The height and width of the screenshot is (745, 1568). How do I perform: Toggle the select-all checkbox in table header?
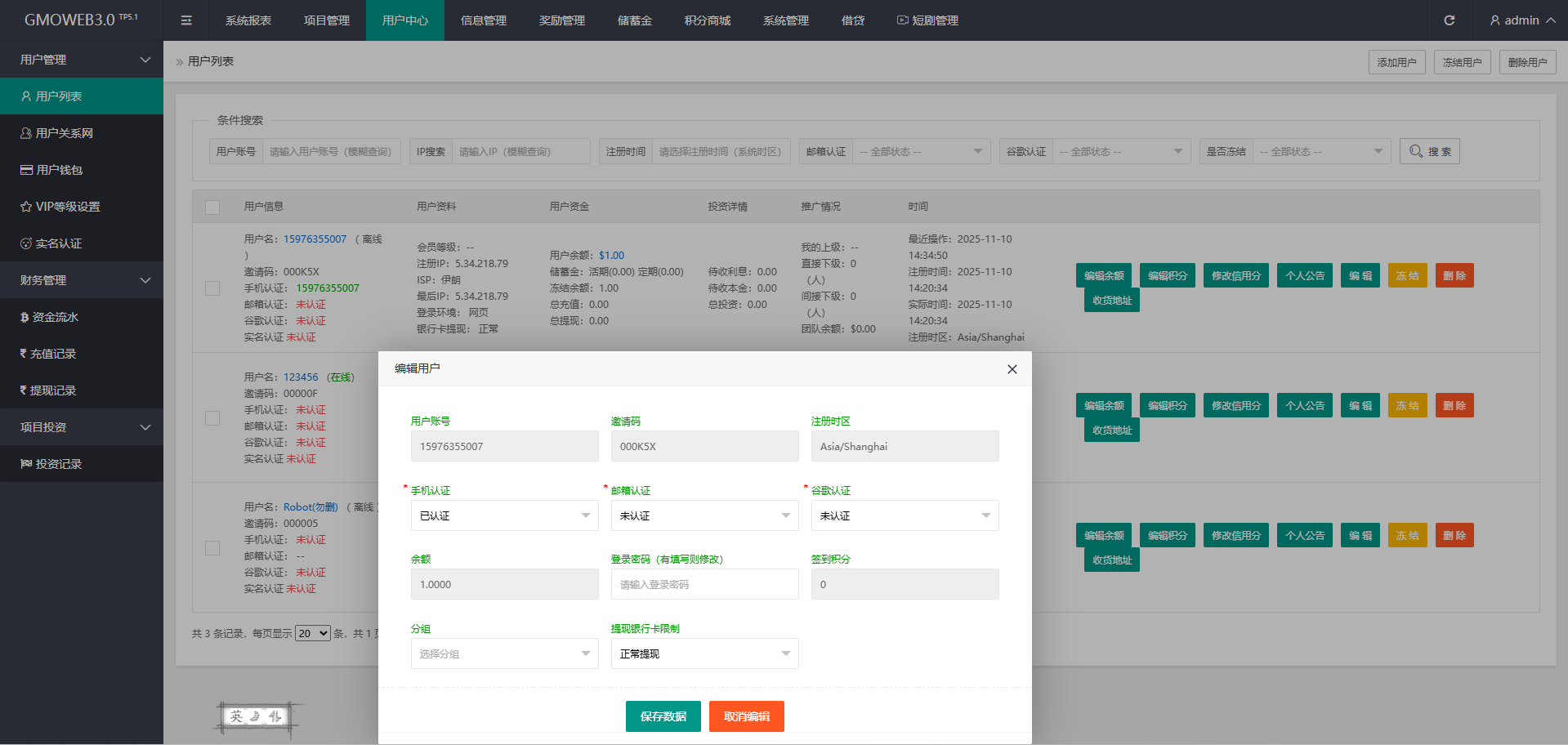pos(212,207)
